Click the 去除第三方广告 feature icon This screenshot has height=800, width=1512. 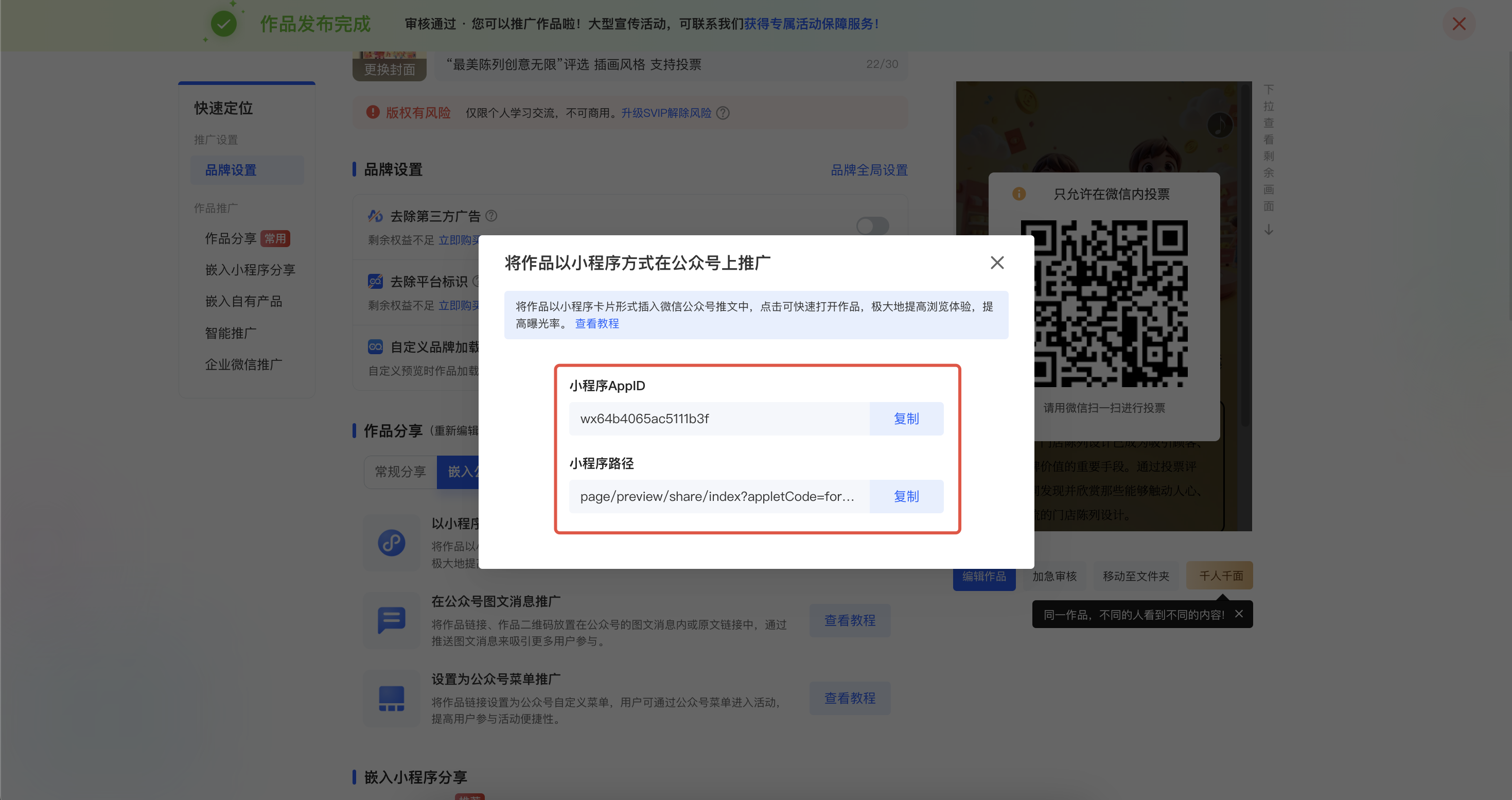point(375,216)
